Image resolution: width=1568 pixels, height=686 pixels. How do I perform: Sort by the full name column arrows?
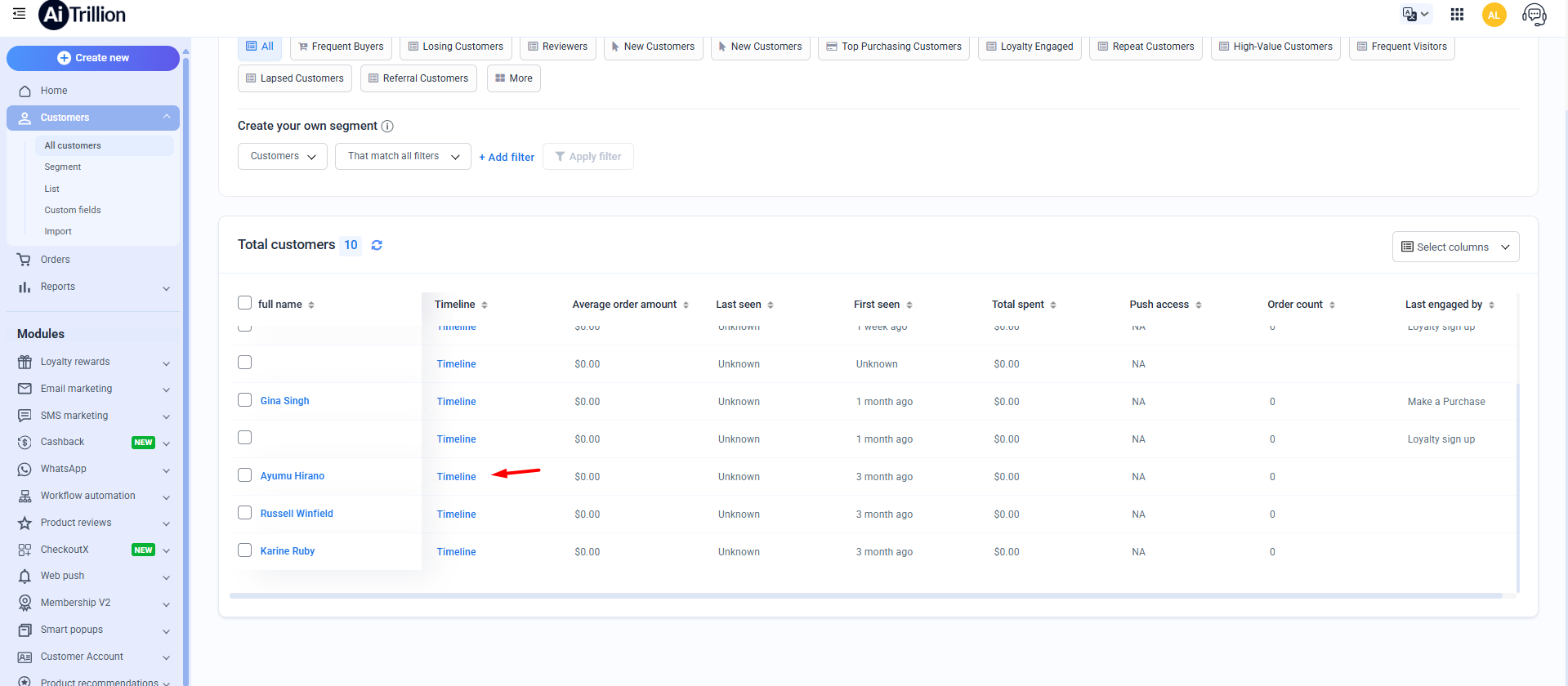tap(311, 305)
